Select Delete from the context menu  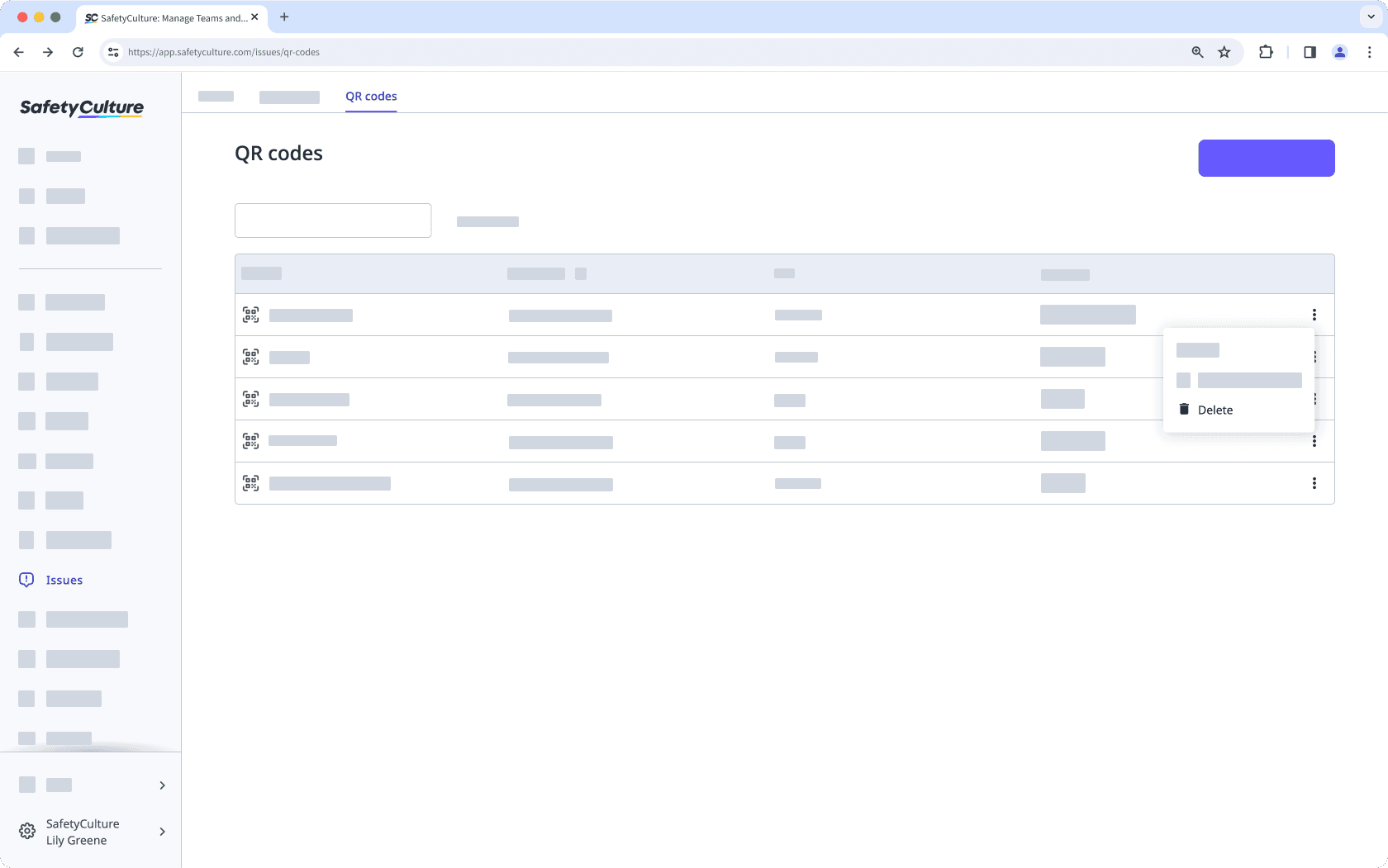pos(1214,410)
